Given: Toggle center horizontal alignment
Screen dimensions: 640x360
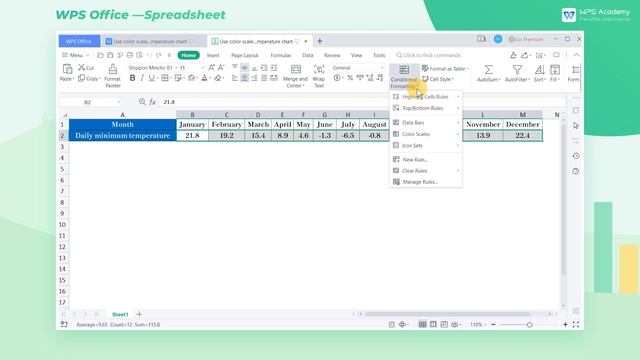Looking at the screenshot, I should tap(244, 78).
